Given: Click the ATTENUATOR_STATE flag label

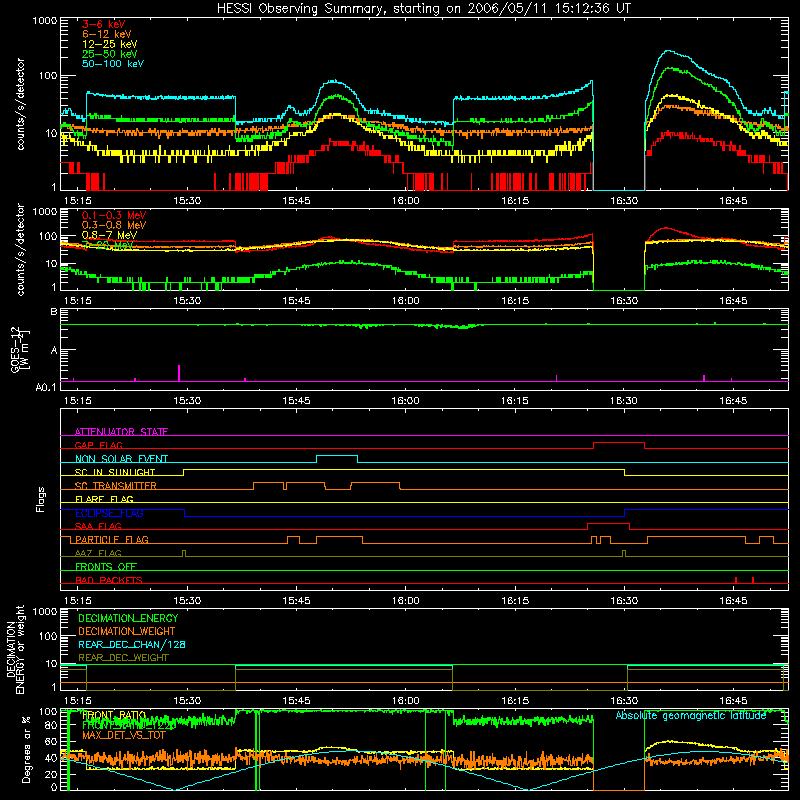Looking at the screenshot, I should (x=121, y=432).
